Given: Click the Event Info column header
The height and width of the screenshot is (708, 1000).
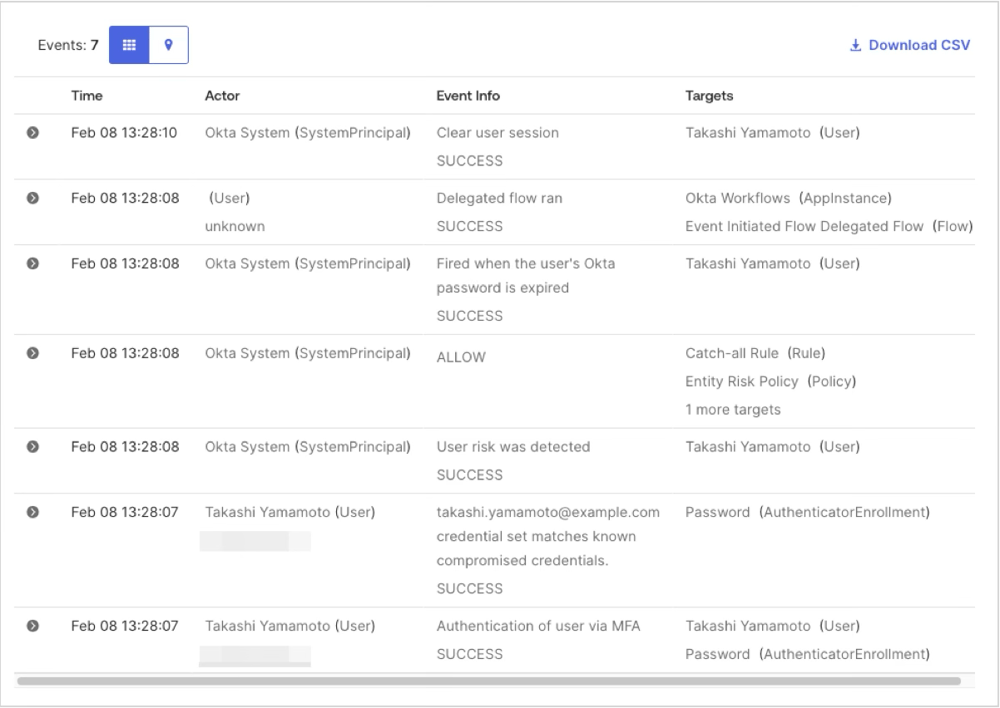Looking at the screenshot, I should pos(468,95).
